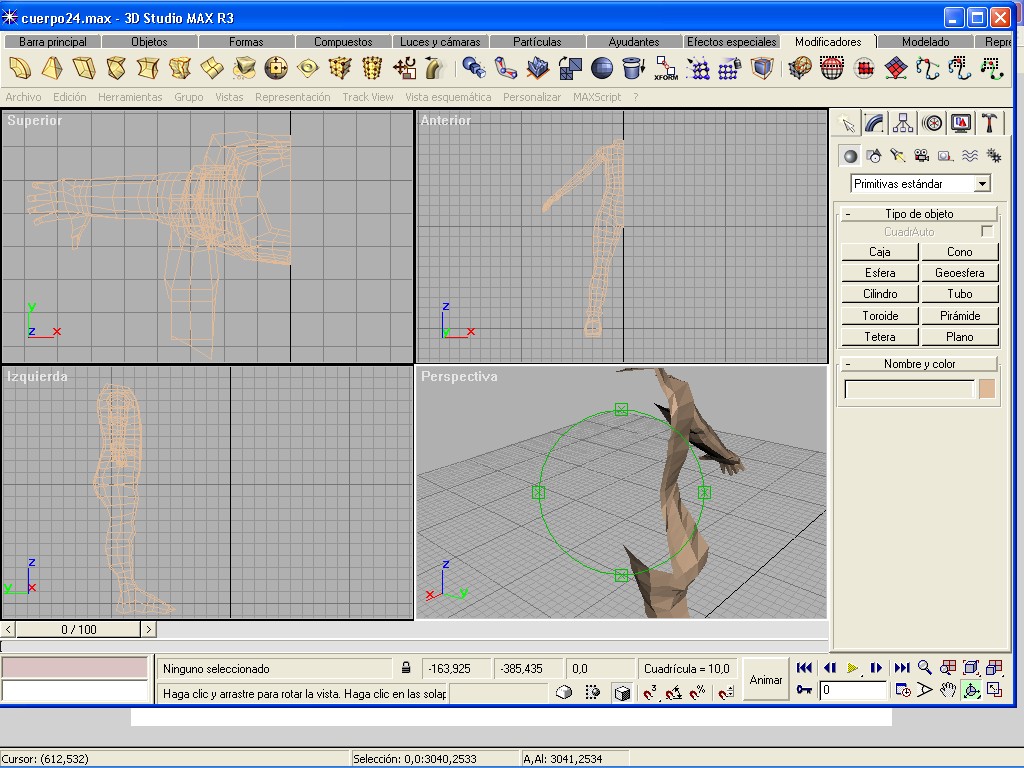Click the Bend modifier icon
This screenshot has height=768, width=1024.
[20, 68]
